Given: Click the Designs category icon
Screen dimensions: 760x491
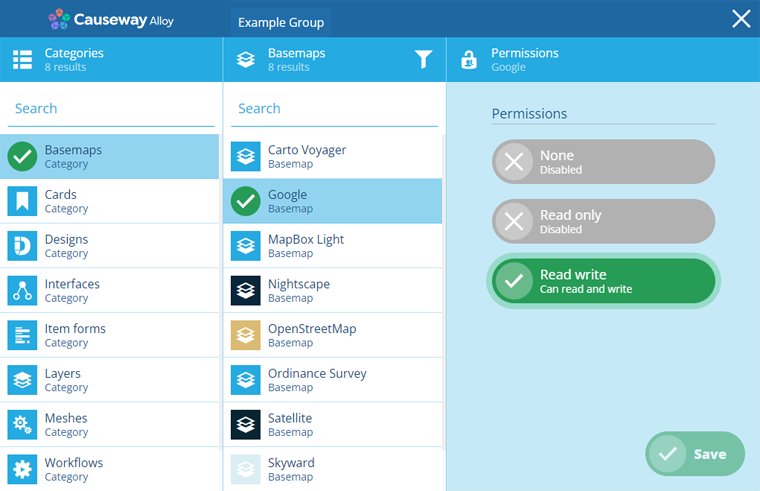Looking at the screenshot, I should click(22, 246).
